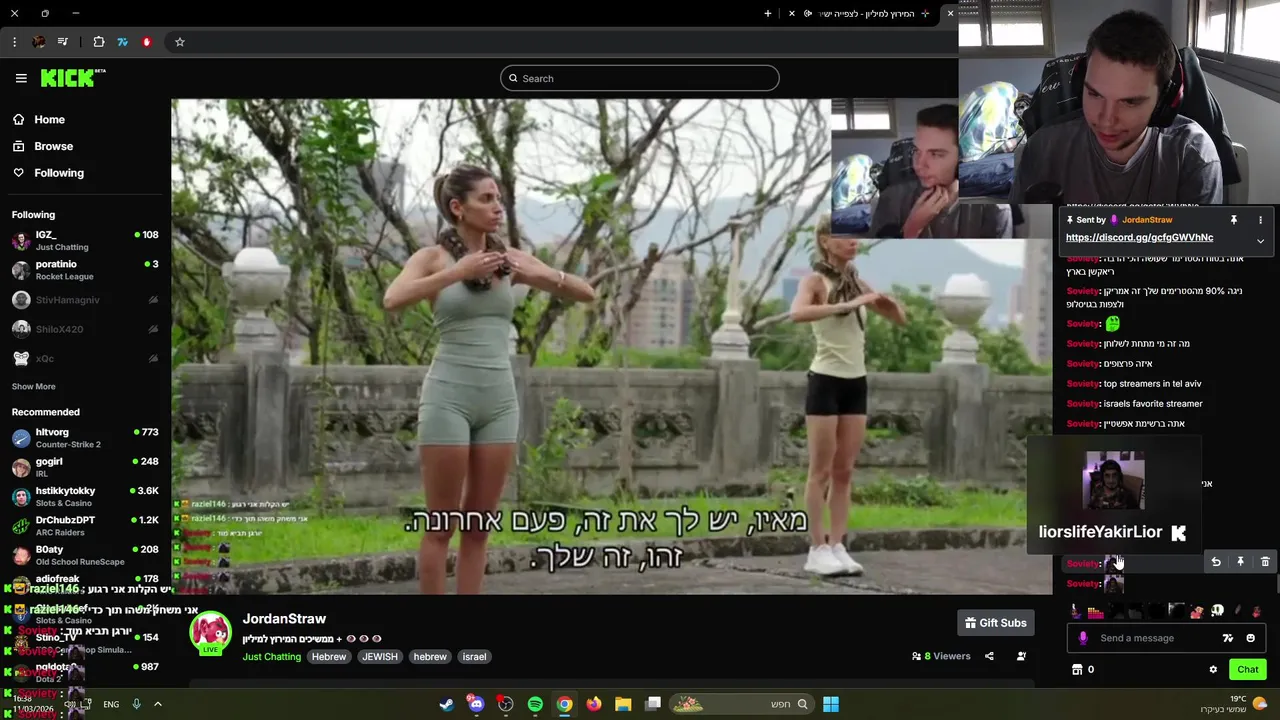Click Soviety username on tel aviv message
Viewport: 1280px width, 720px height.
click(x=1082, y=384)
